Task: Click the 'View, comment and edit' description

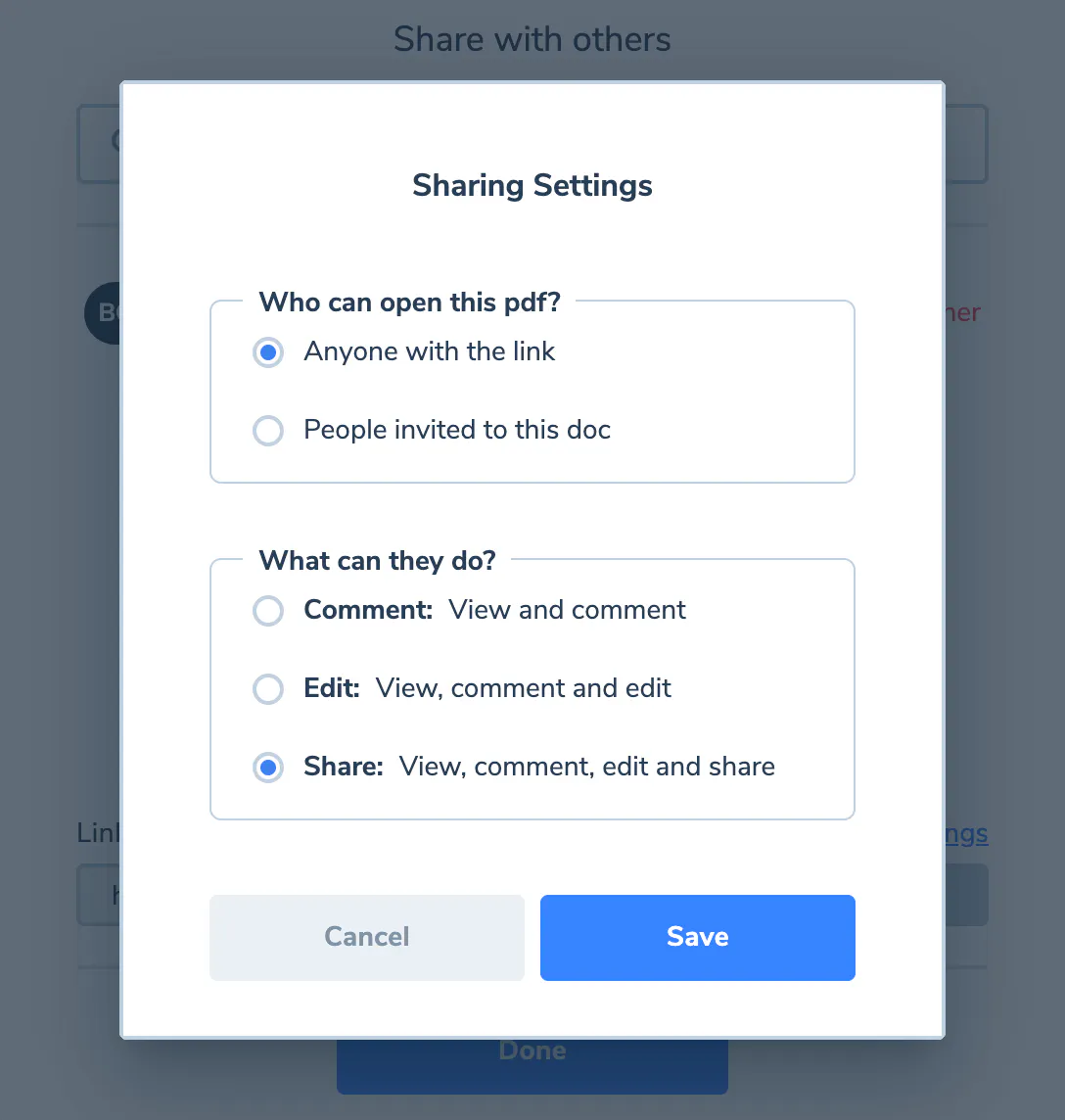Action: (524, 688)
